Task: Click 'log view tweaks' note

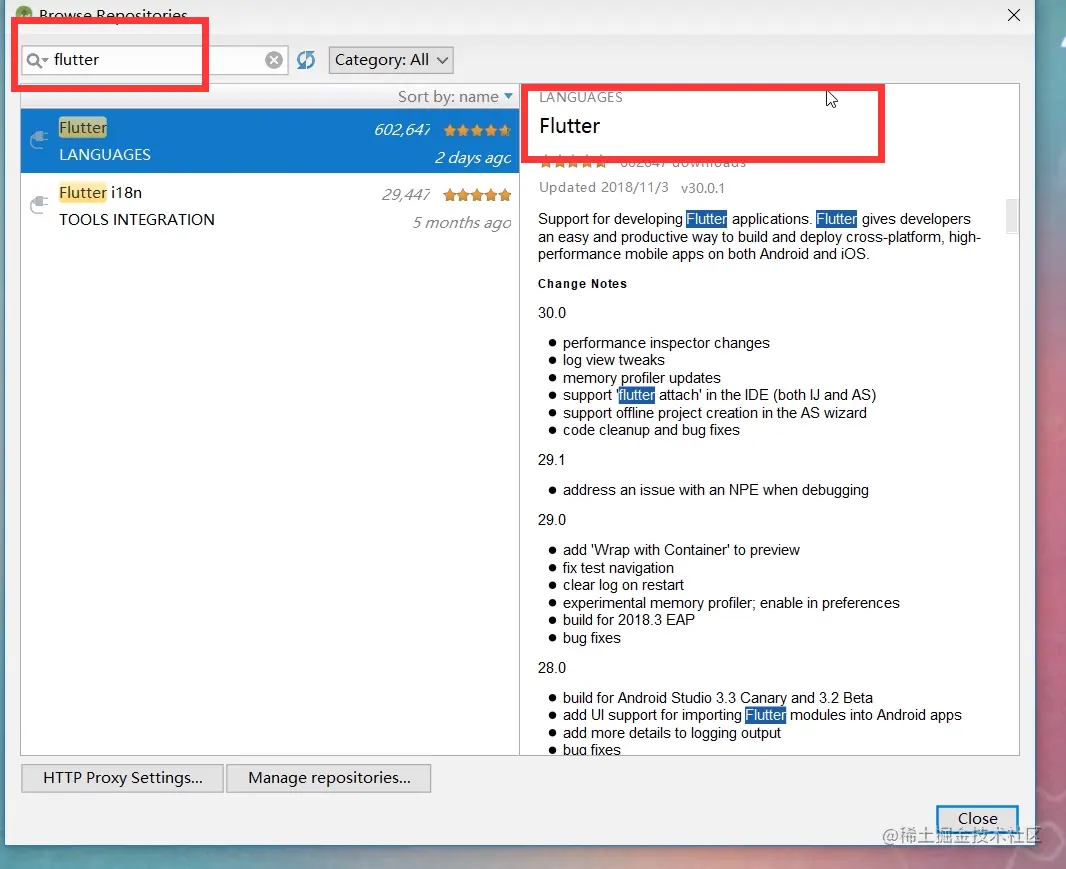Action: pos(614,360)
